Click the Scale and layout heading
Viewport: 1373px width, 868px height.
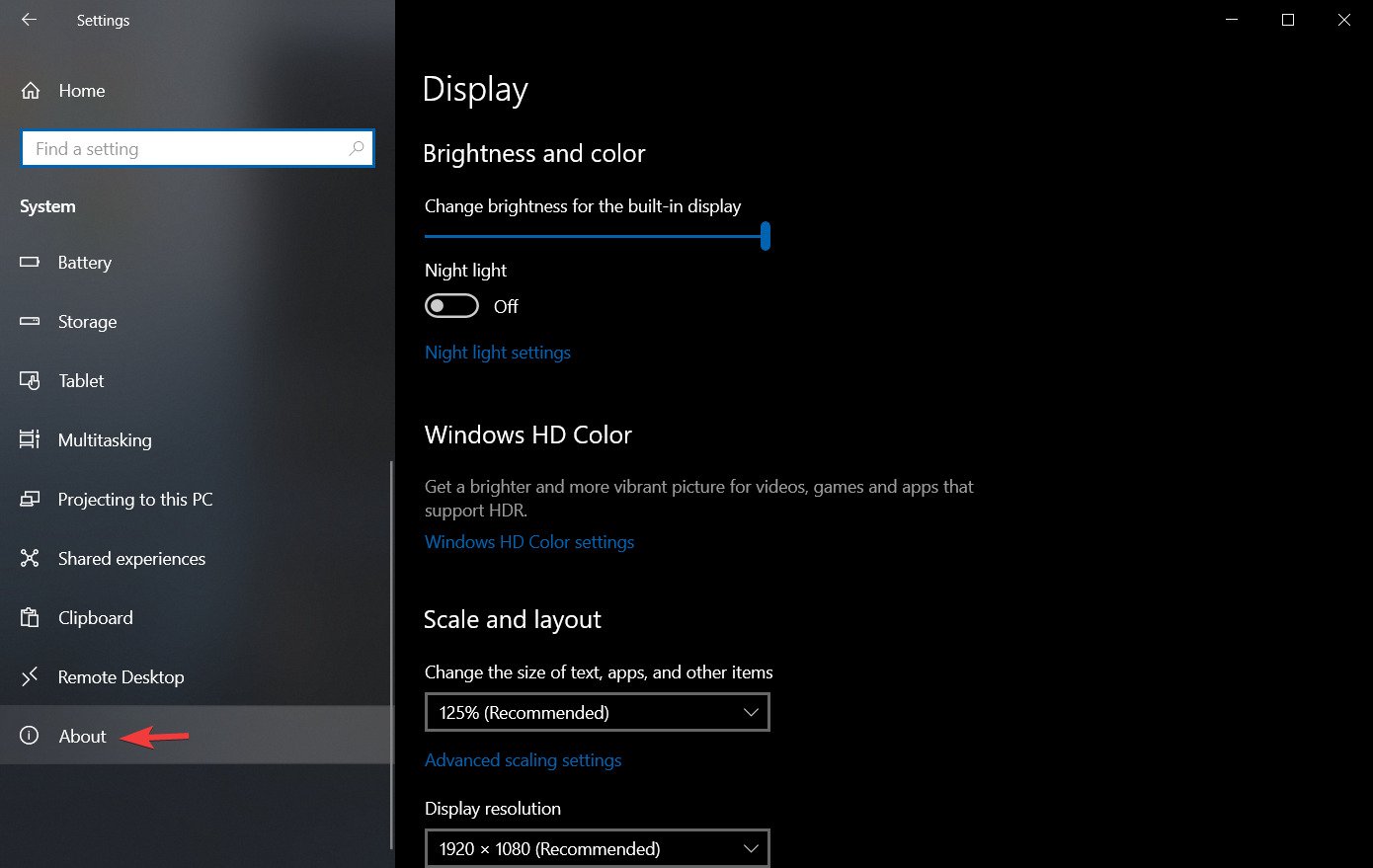(512, 619)
